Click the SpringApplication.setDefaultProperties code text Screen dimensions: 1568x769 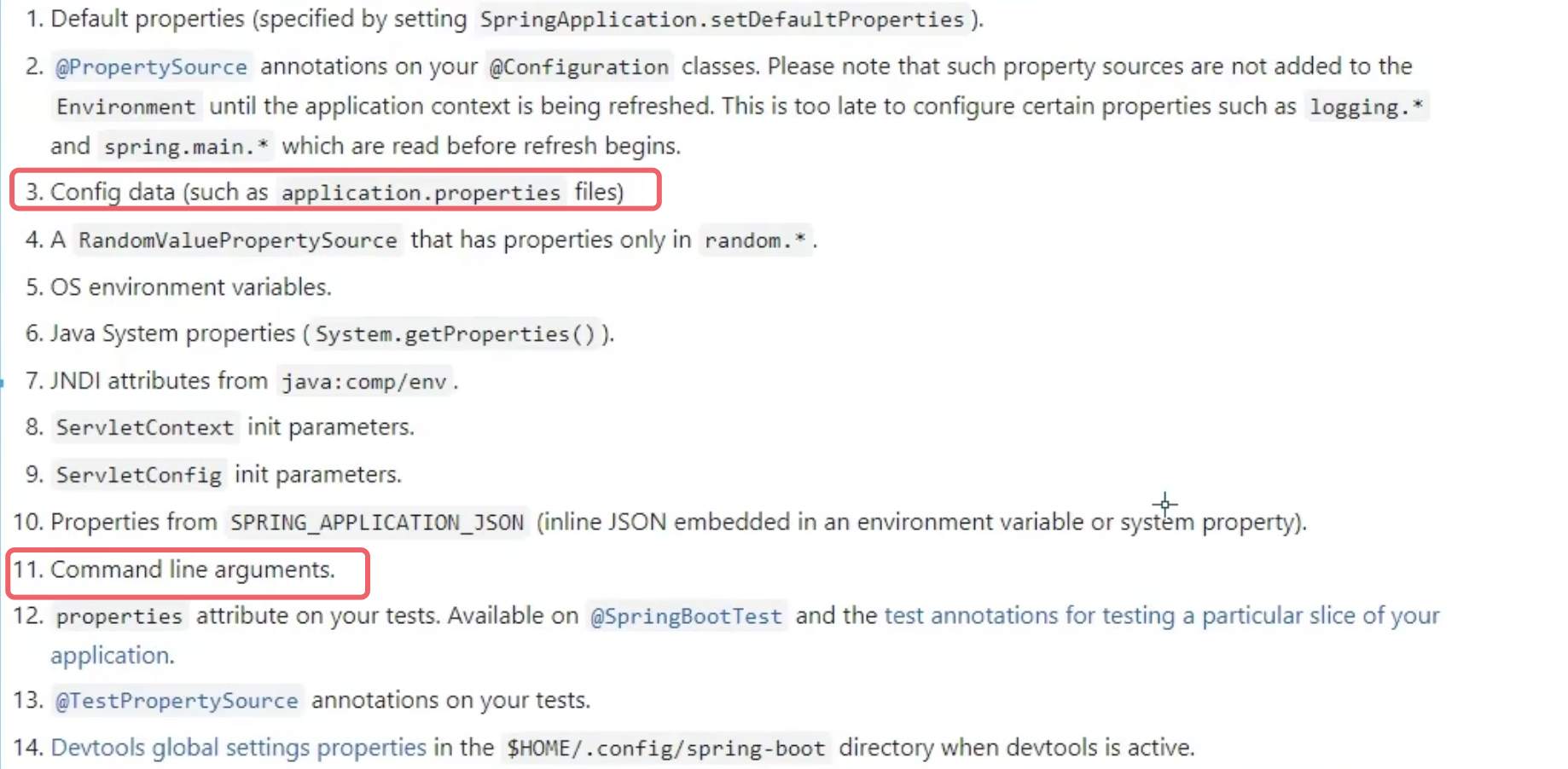(x=722, y=20)
